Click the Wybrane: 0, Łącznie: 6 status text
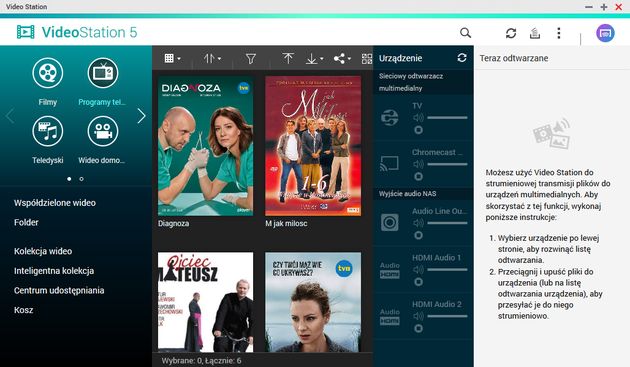The width and height of the screenshot is (630, 367). (201, 361)
